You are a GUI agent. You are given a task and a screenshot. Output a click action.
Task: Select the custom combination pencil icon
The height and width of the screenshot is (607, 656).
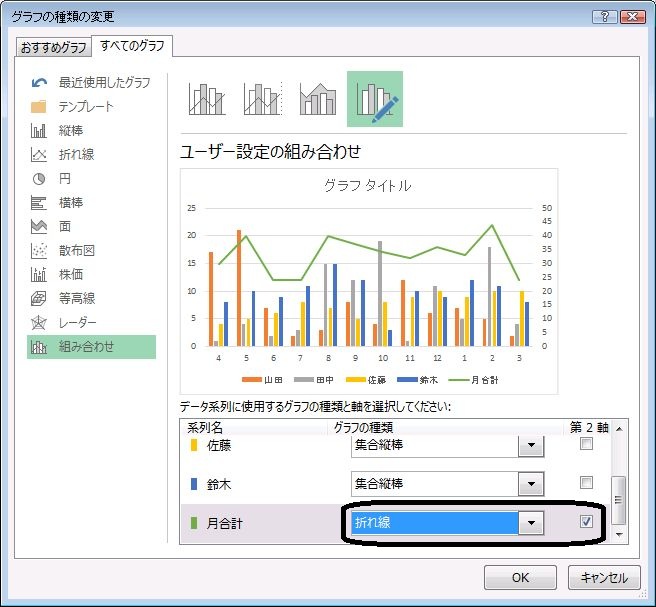point(375,99)
